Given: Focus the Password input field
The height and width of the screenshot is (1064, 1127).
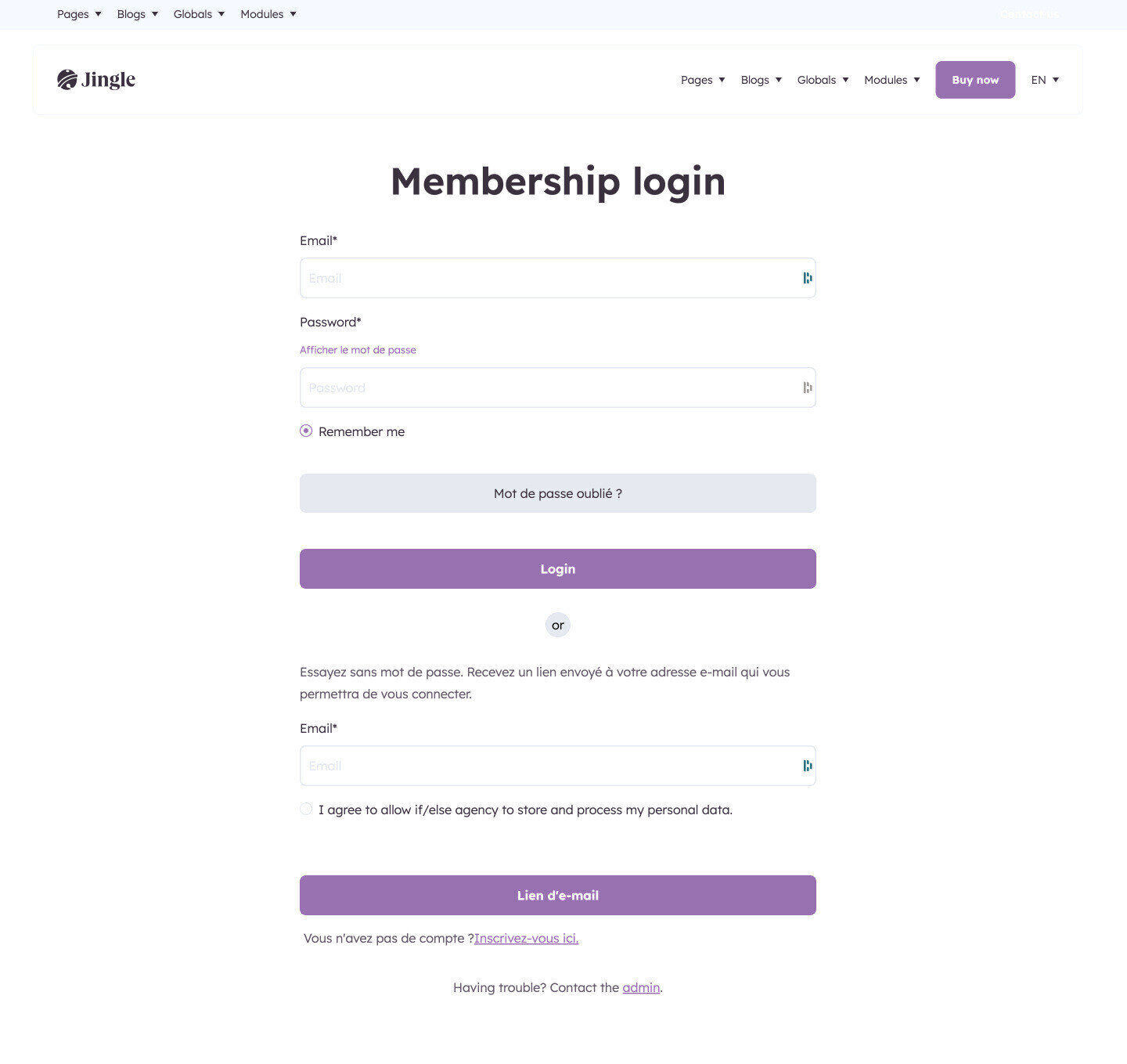Looking at the screenshot, I should point(558,388).
